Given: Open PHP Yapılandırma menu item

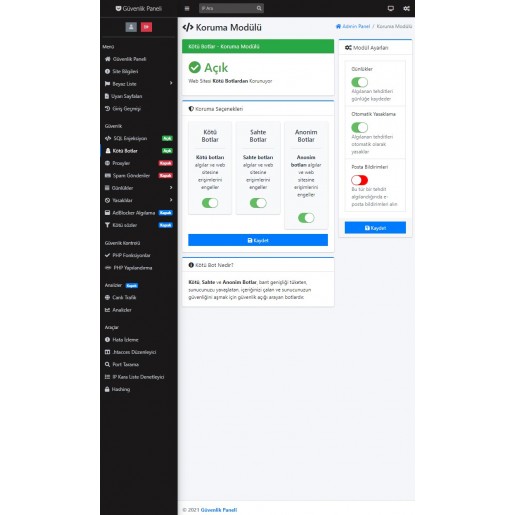Looking at the screenshot, I should pyautogui.click(x=139, y=268).
